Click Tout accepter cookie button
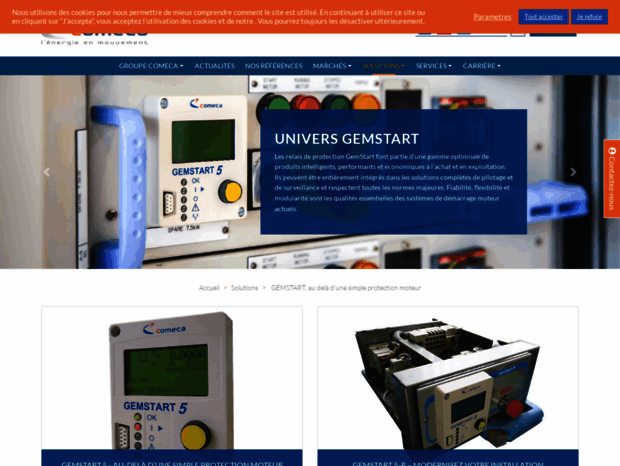Screen dimensions: 620x466 click(543, 17)
